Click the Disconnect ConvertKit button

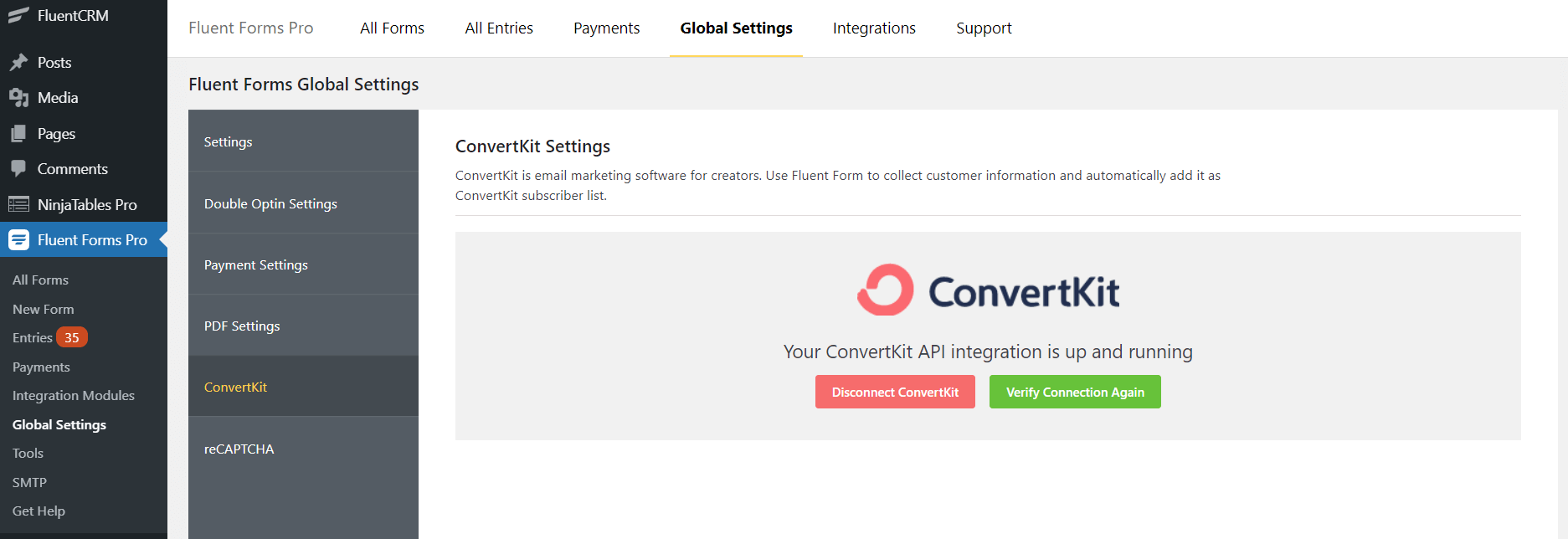(895, 392)
